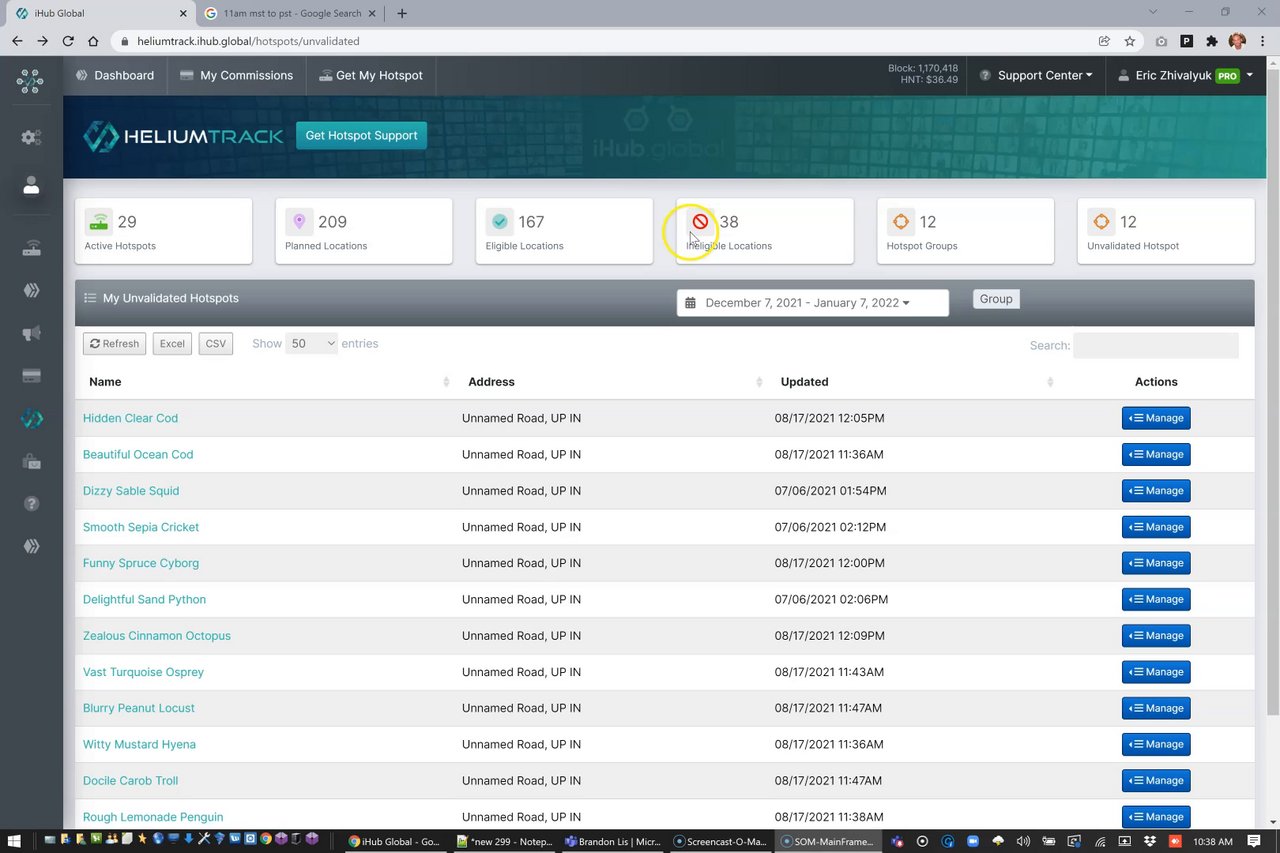1280x853 pixels.
Task: Select the HeliumTrack icon in sidebar
Action: coord(31,419)
